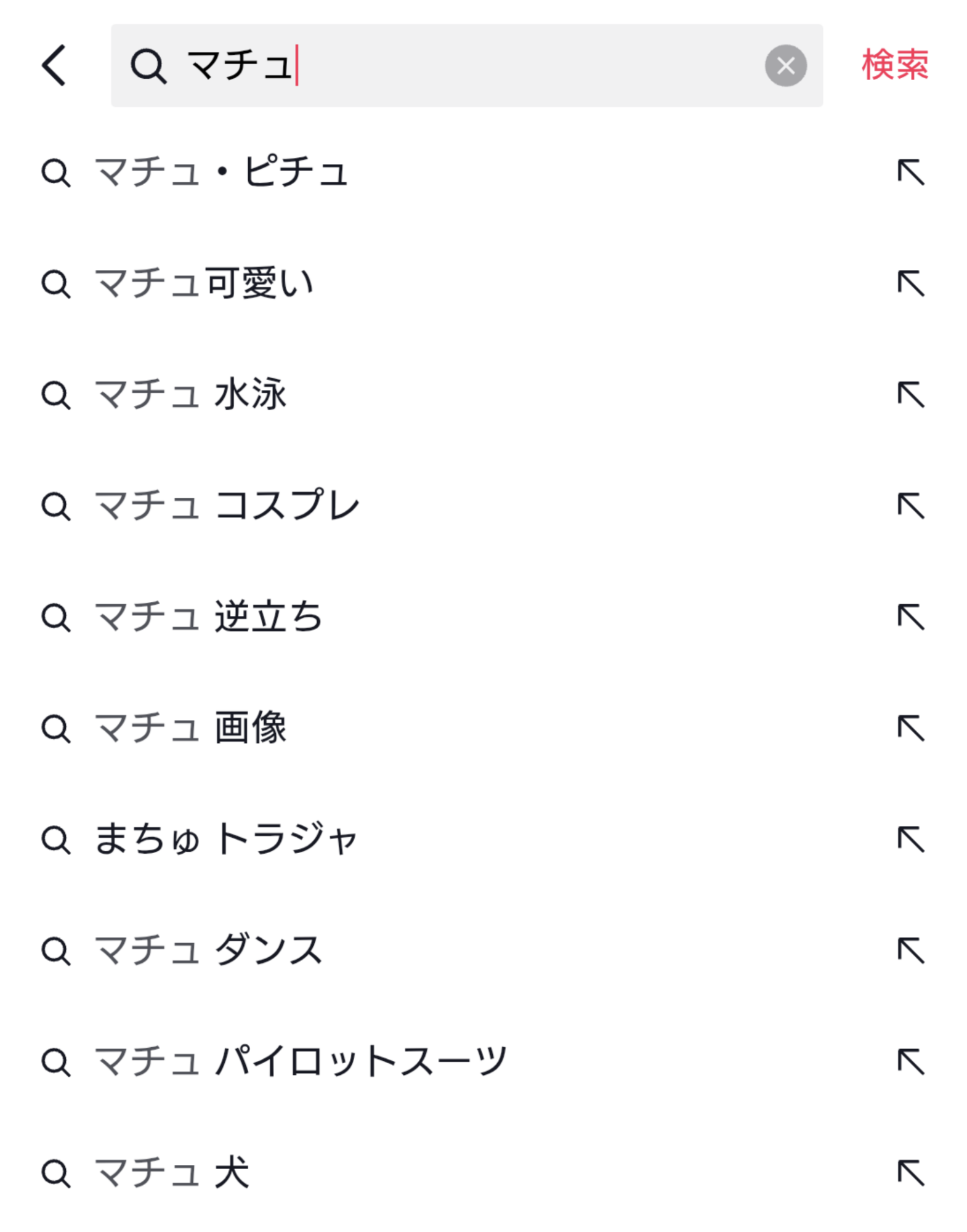Tap the red 検索 search button
Image resolution: width=967 pixels, height=1232 pixels.
pyautogui.click(x=894, y=65)
